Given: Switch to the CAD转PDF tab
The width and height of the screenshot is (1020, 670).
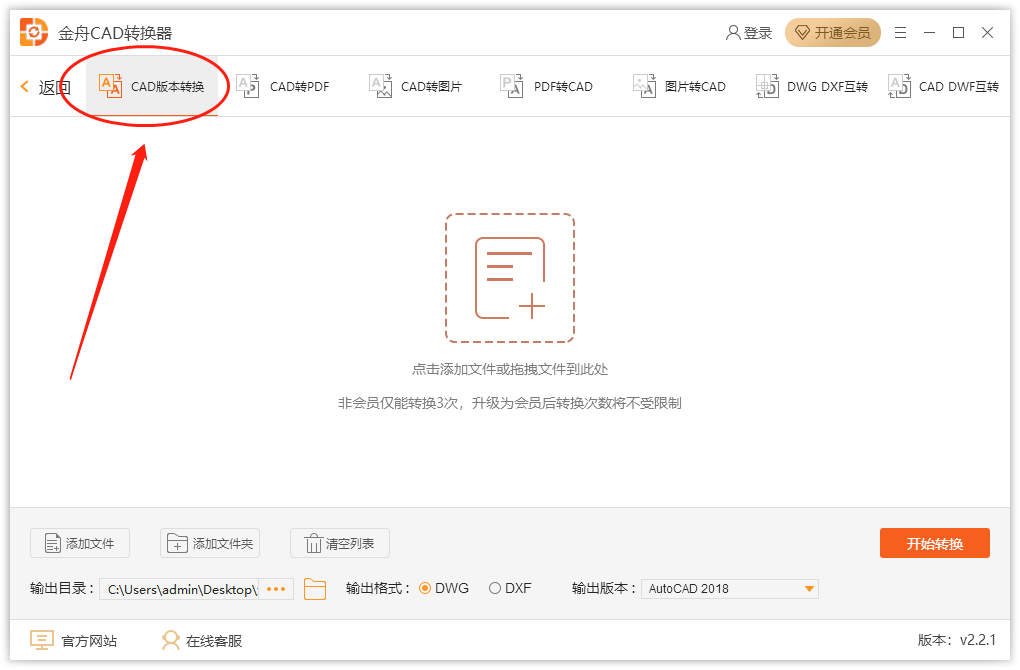Looking at the screenshot, I should click(283, 87).
